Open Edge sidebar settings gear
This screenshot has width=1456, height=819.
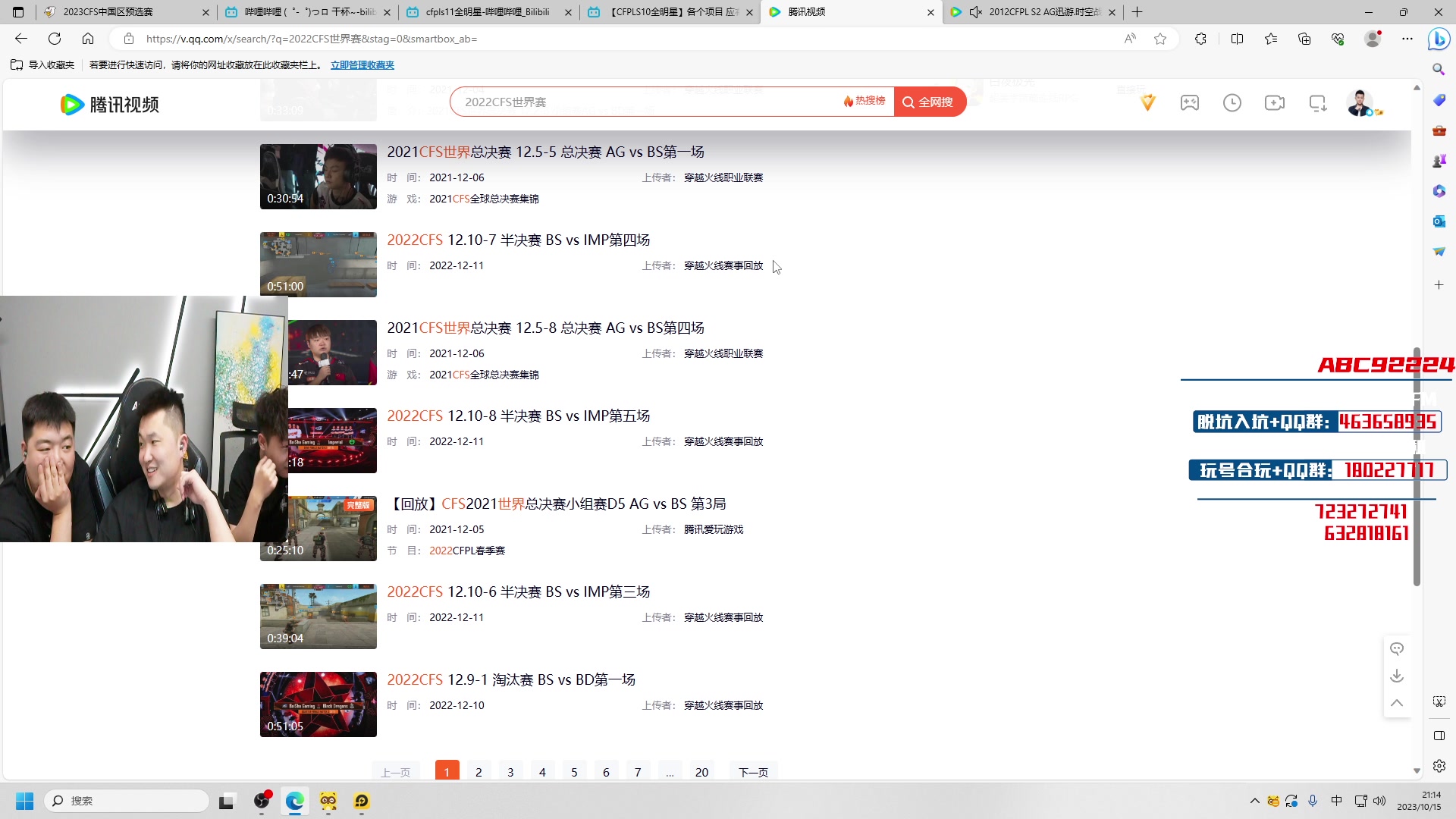coord(1439,766)
